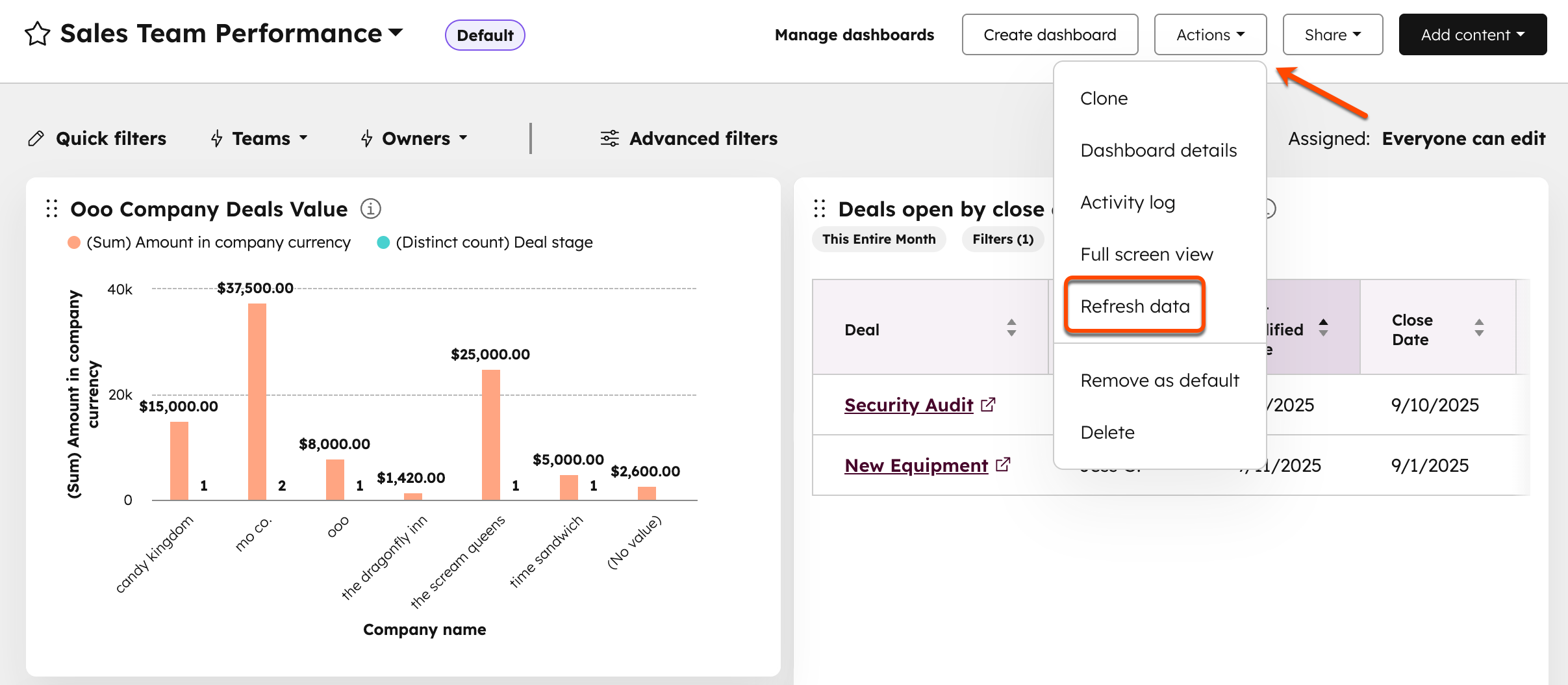
Task: Click the star icon to favorite this dashboard
Action: [36, 34]
